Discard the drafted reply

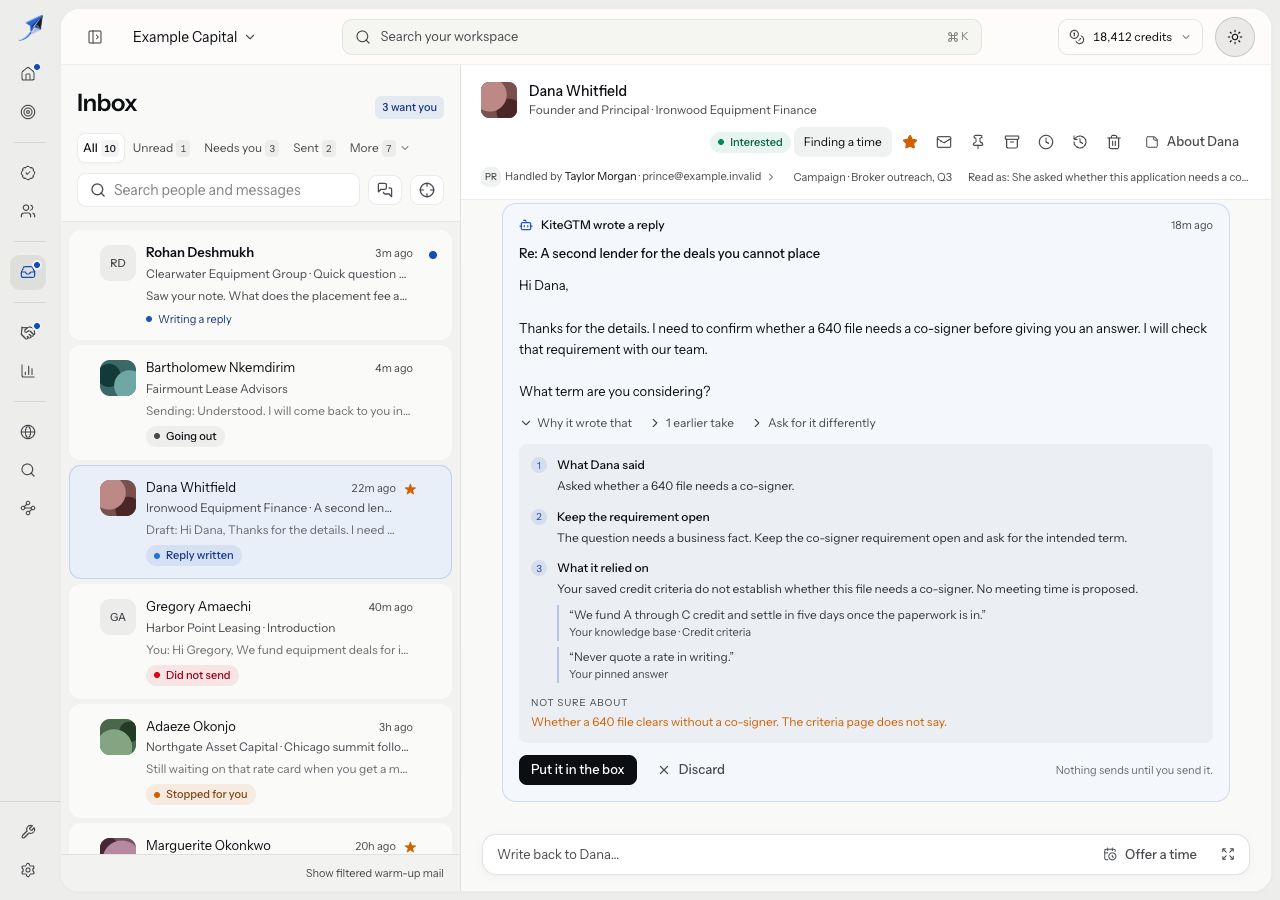691,770
